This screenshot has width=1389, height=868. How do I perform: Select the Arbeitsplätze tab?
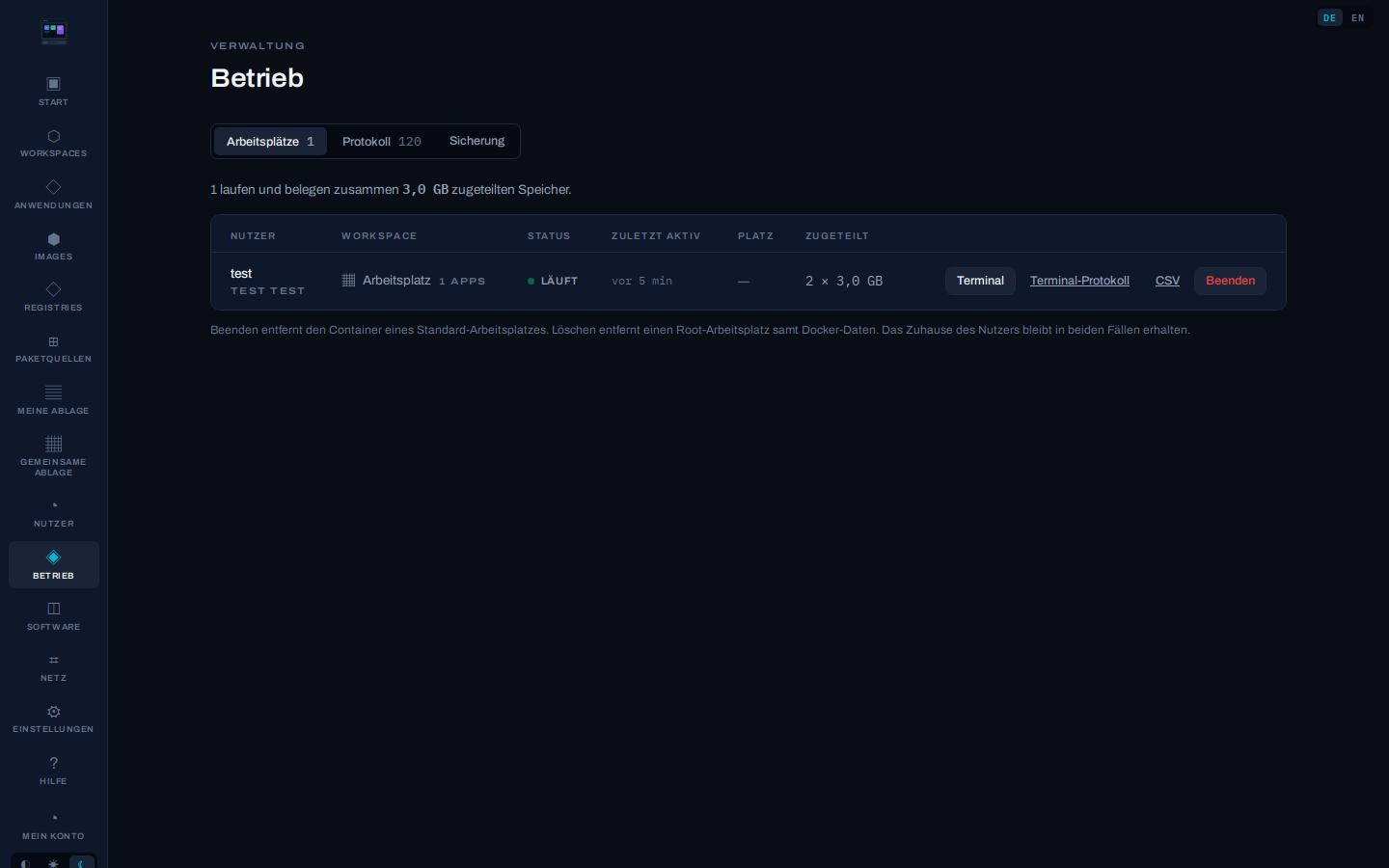click(270, 141)
